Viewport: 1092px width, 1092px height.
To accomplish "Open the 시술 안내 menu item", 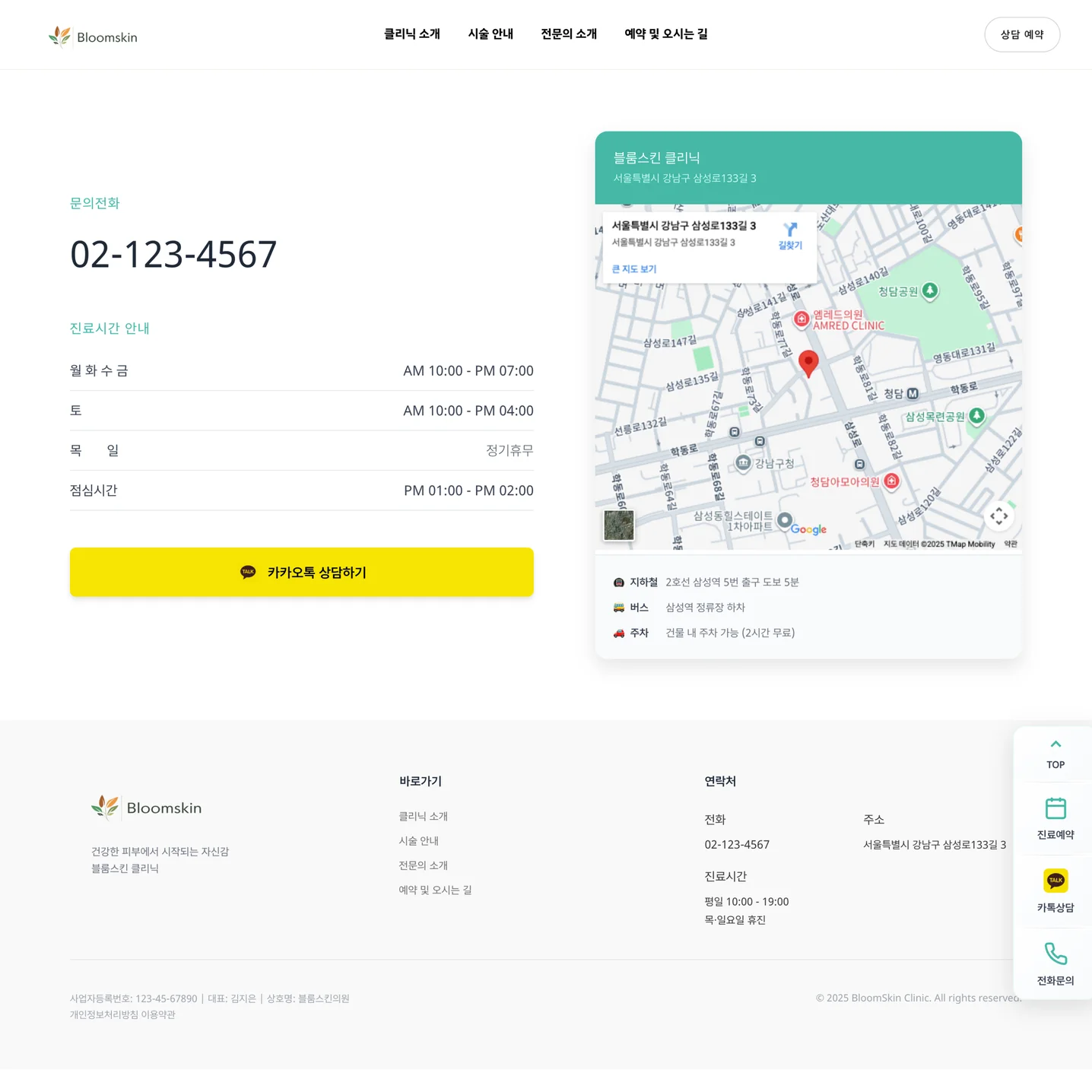I will [x=490, y=33].
